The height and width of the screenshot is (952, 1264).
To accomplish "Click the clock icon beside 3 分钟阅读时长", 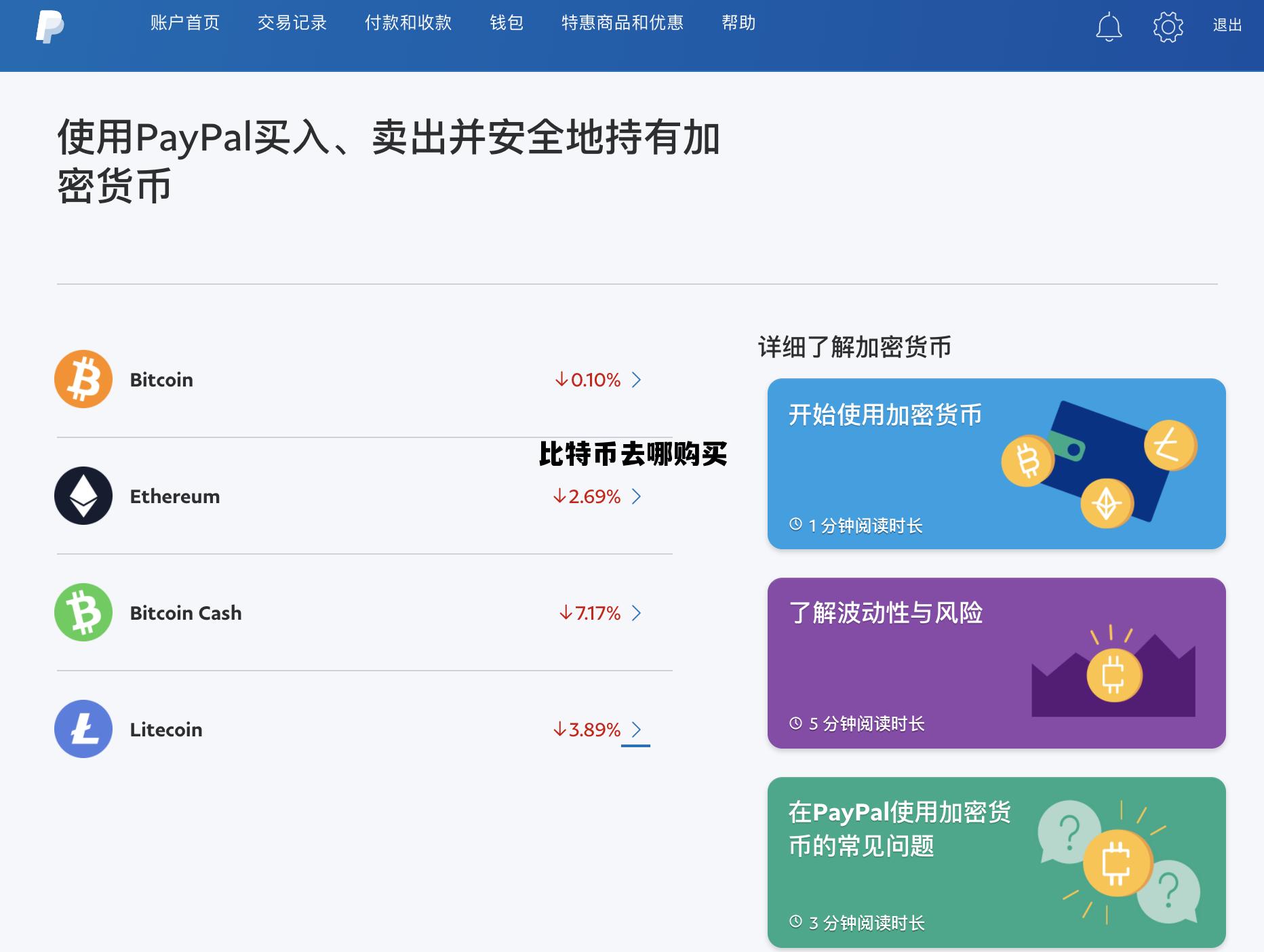I will coord(795,922).
